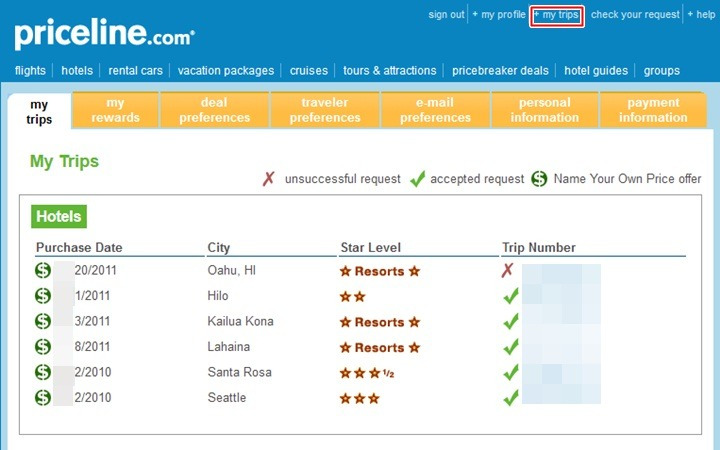Click the dollar icon in Seattle row
The width and height of the screenshot is (720, 450).
[x=43, y=398]
